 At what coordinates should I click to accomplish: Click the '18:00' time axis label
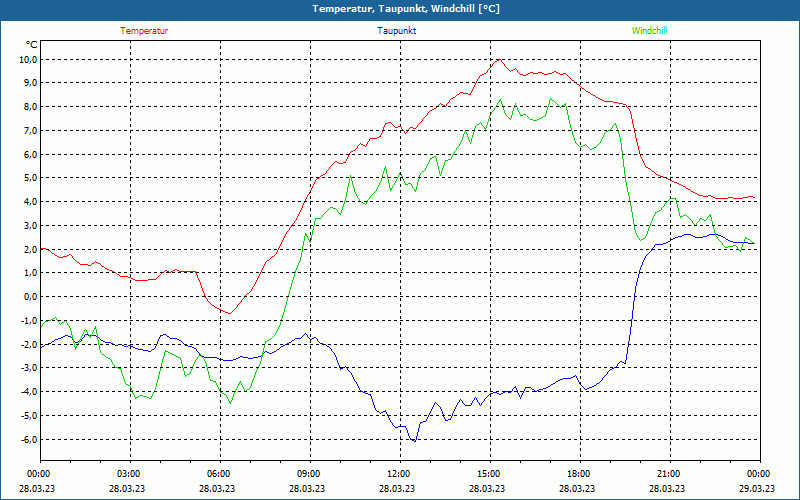pos(578,474)
